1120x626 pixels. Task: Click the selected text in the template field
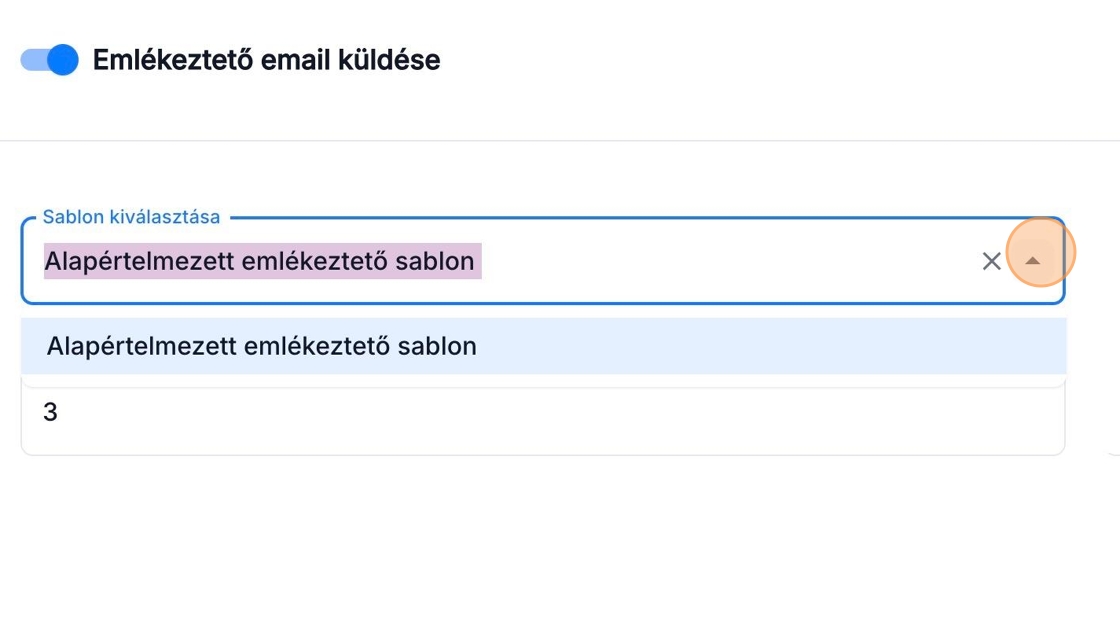pos(260,262)
